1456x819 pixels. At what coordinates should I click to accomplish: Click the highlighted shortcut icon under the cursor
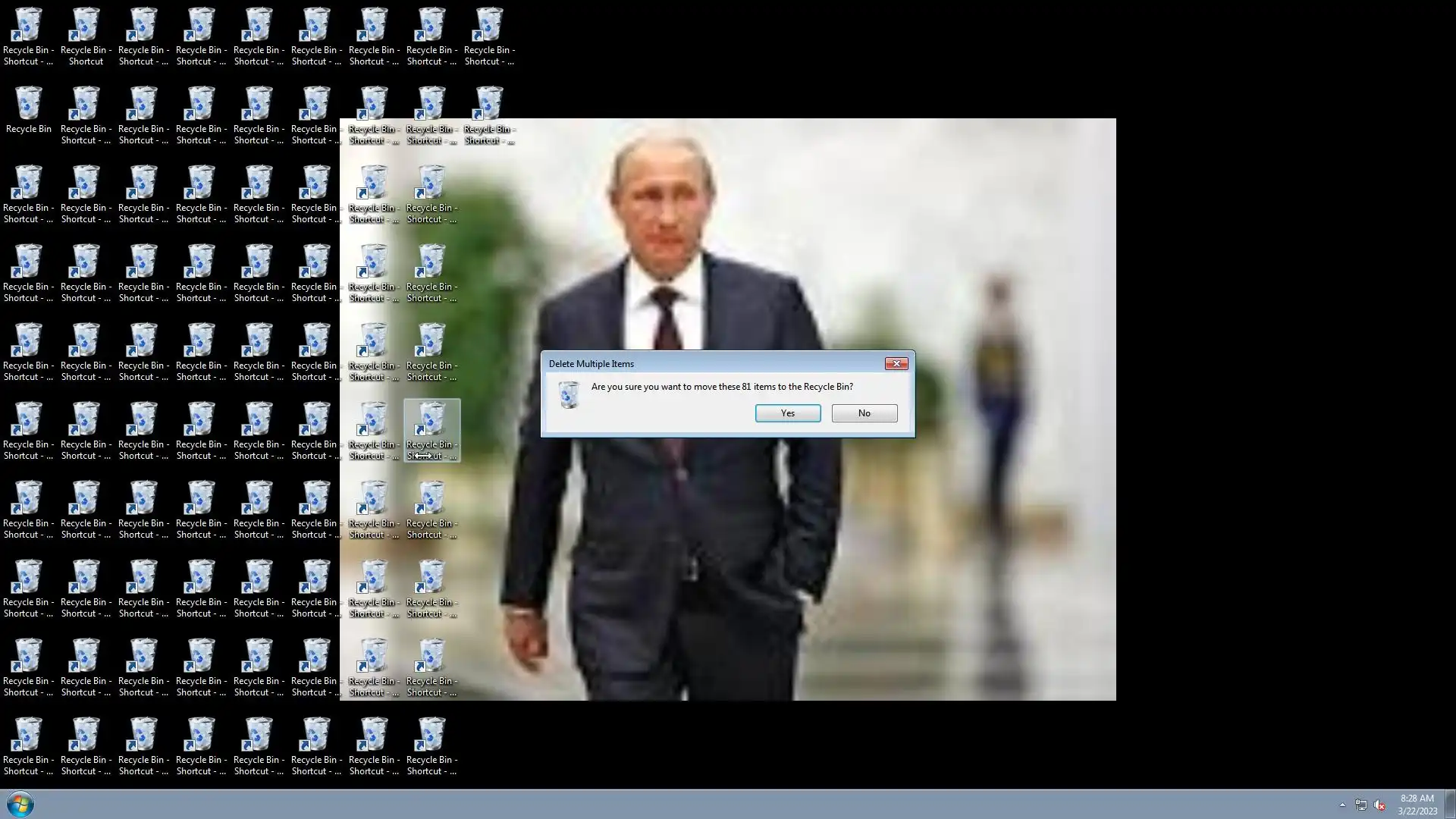[431, 421]
